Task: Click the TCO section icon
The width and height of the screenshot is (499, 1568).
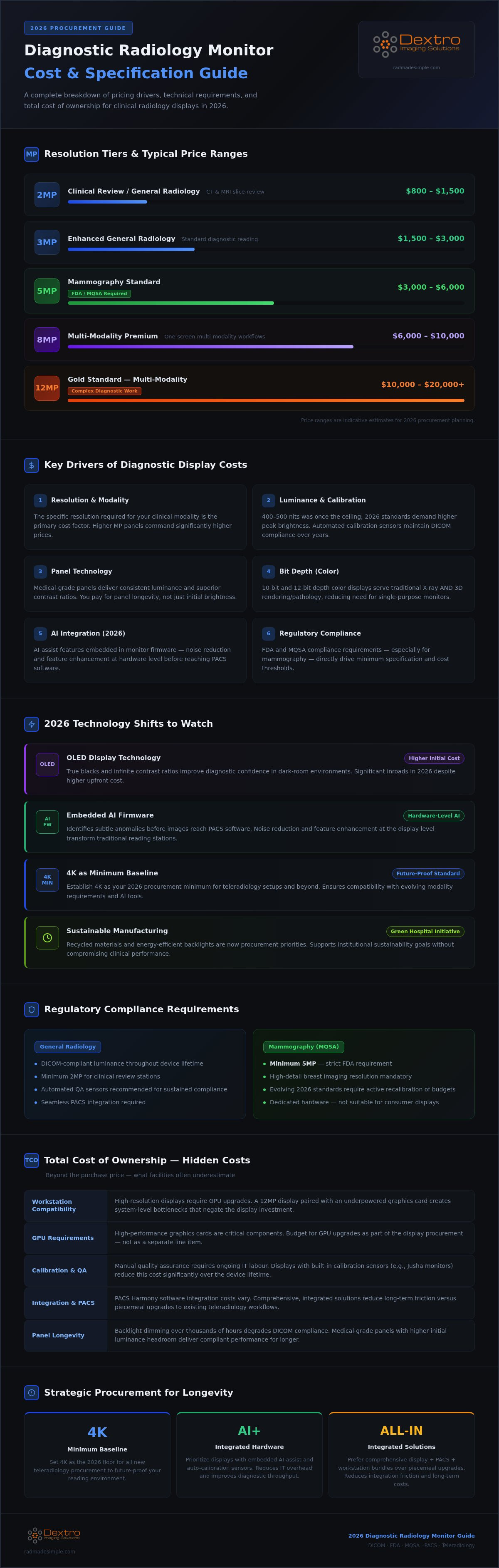Action: point(32,1160)
